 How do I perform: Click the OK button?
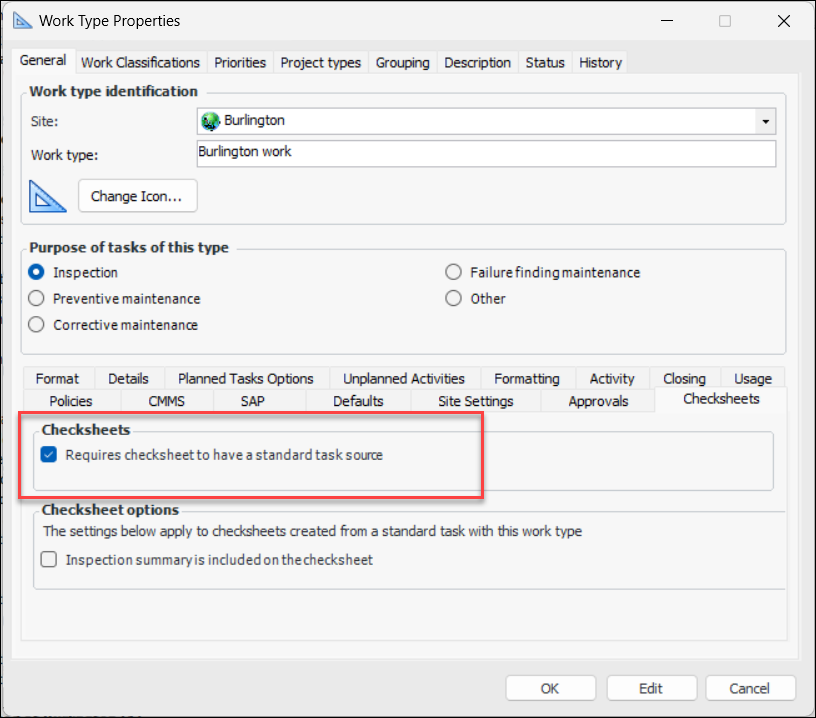point(550,688)
